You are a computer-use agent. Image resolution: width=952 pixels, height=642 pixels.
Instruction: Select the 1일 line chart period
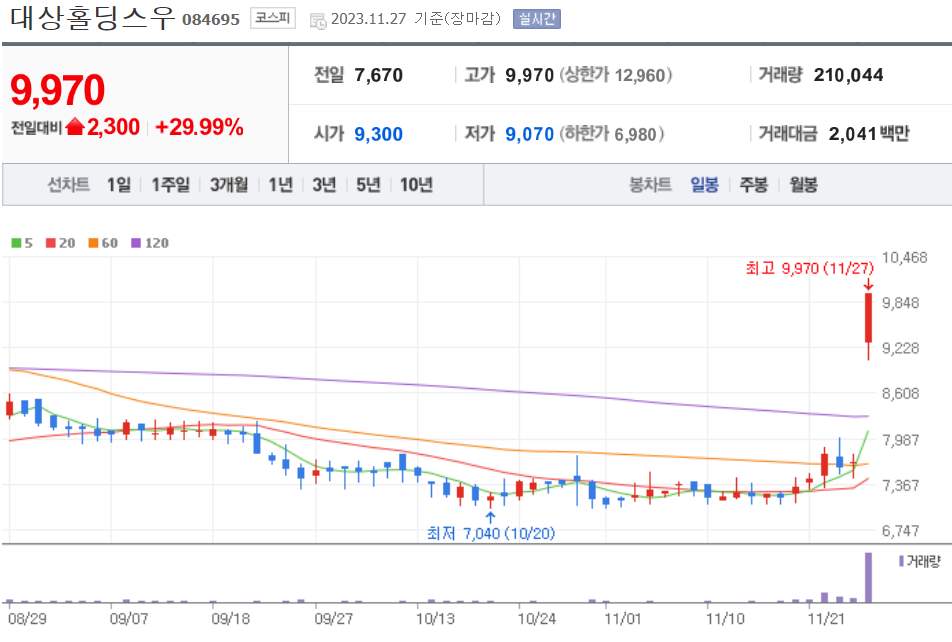119,185
